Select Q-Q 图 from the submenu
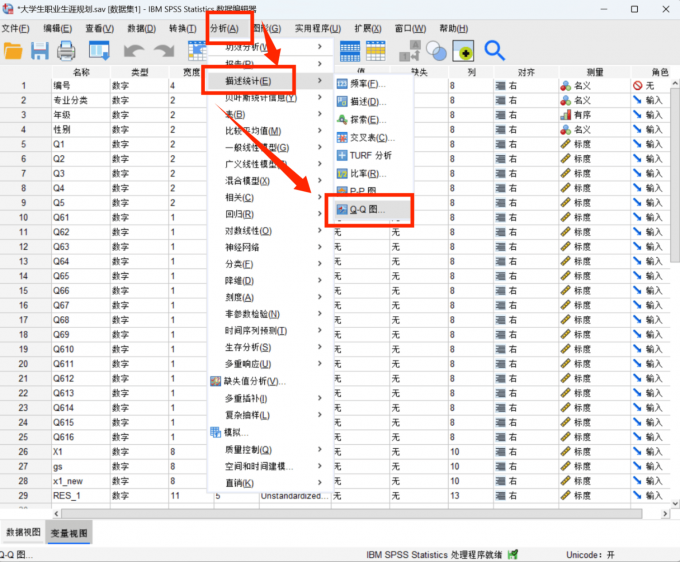Image resolution: width=680 pixels, height=562 pixels. [x=367, y=210]
